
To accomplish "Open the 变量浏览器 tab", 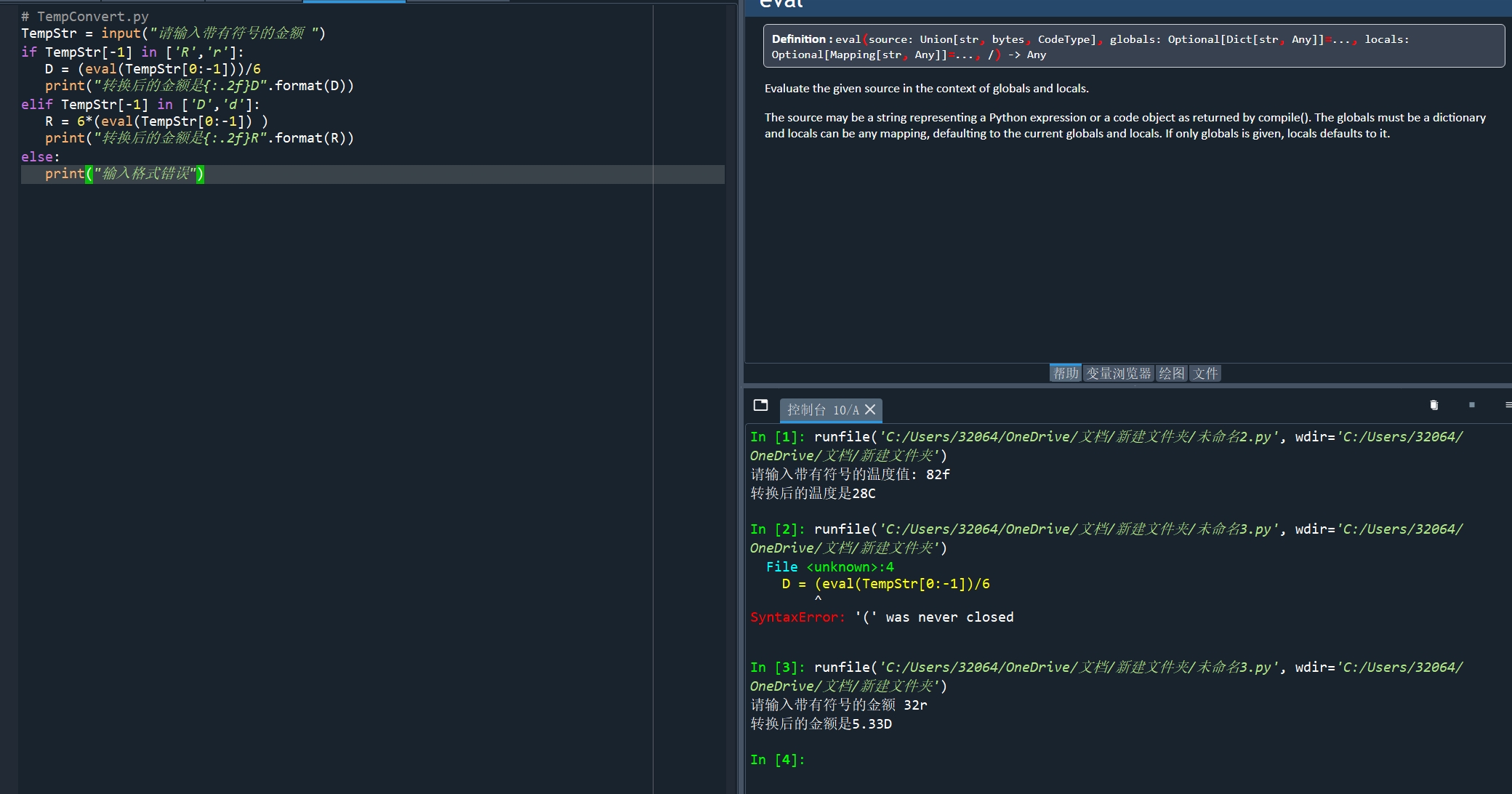I will coord(1118,373).
